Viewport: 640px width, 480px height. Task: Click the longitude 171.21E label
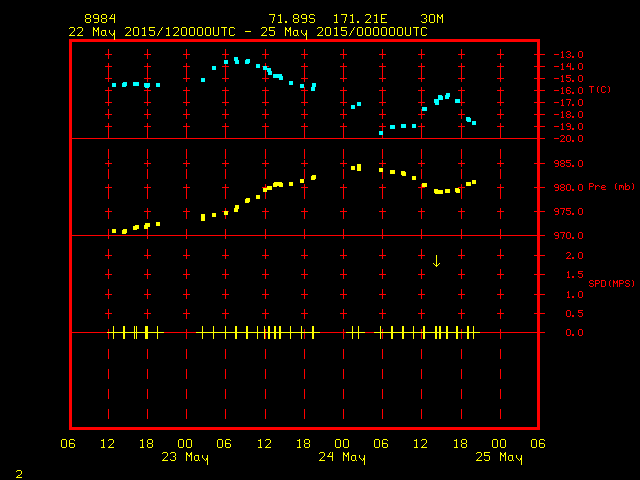360,19
